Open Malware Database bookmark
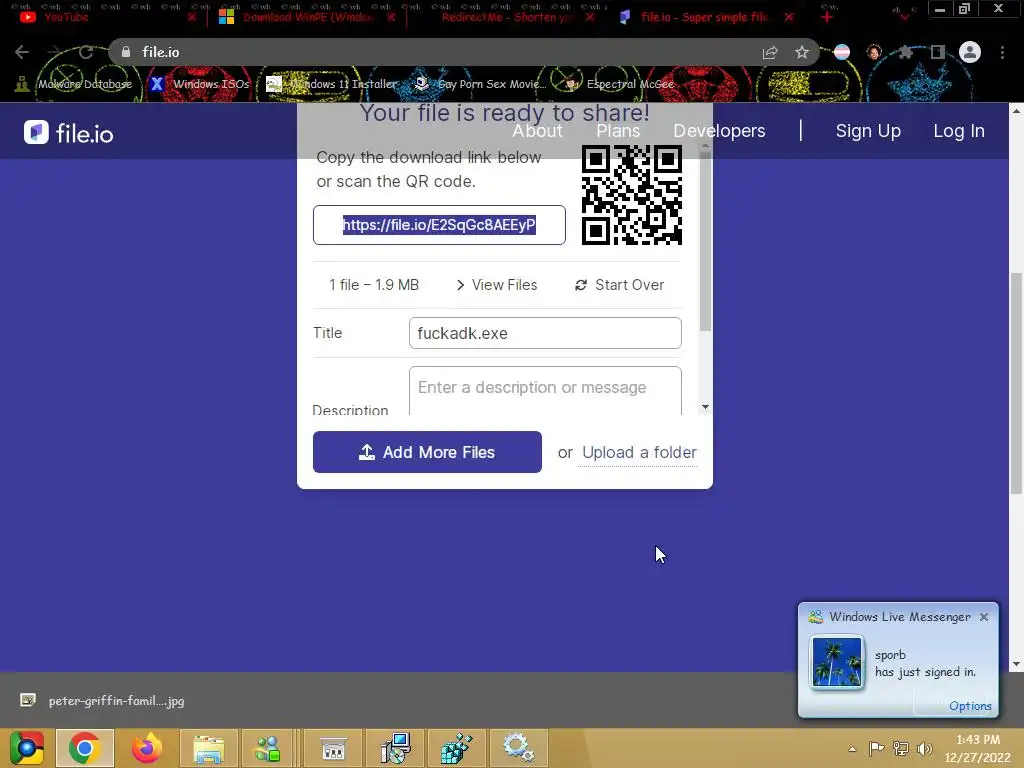The height and width of the screenshot is (768, 1024). coord(74,84)
